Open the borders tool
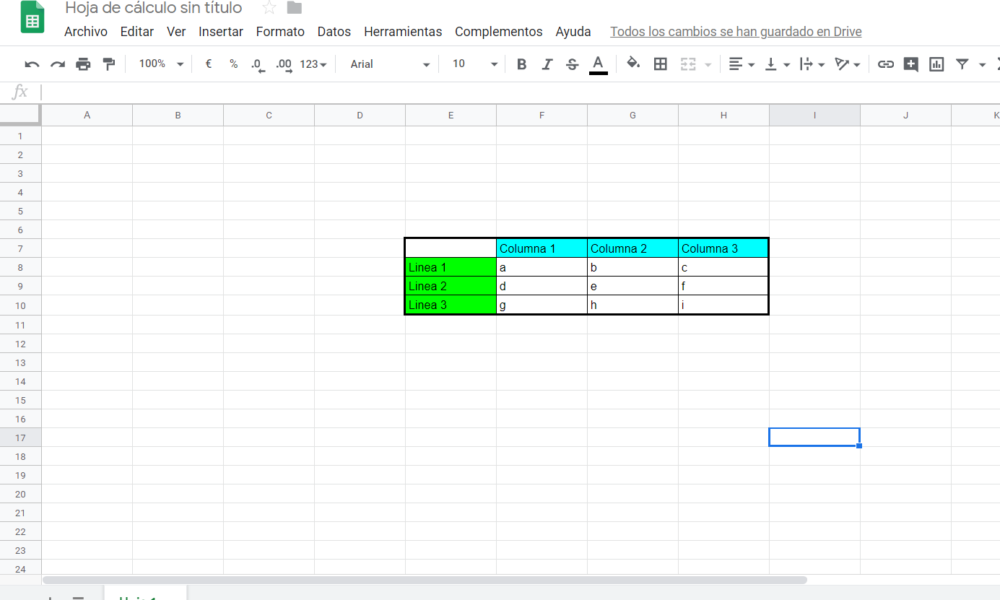Screen dimensions: 1000x600 (660, 63)
